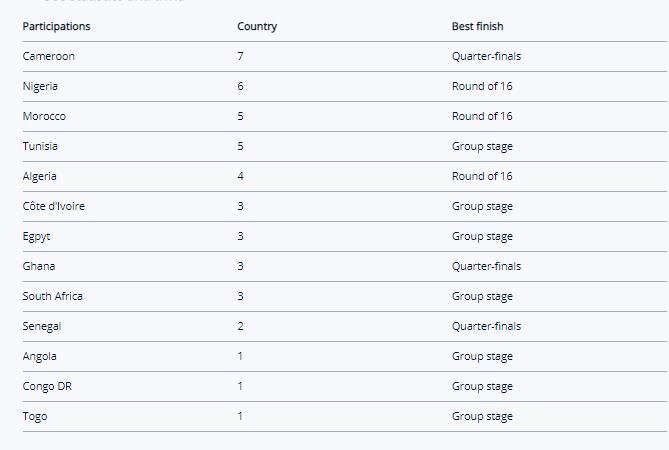Select Algeria in the first column
The height and width of the screenshot is (450, 669).
coord(40,176)
